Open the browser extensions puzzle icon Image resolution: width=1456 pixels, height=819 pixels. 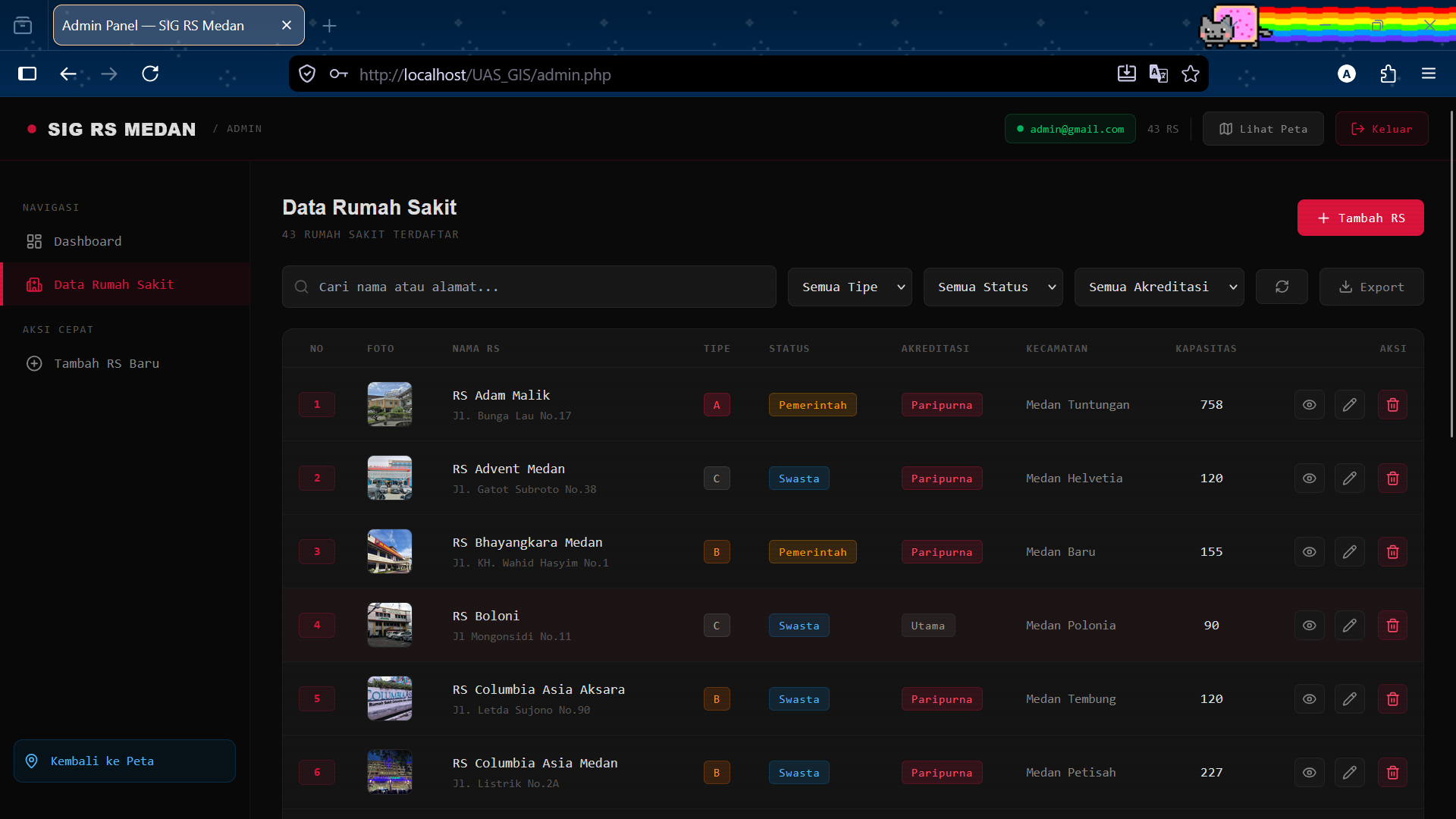1388,74
